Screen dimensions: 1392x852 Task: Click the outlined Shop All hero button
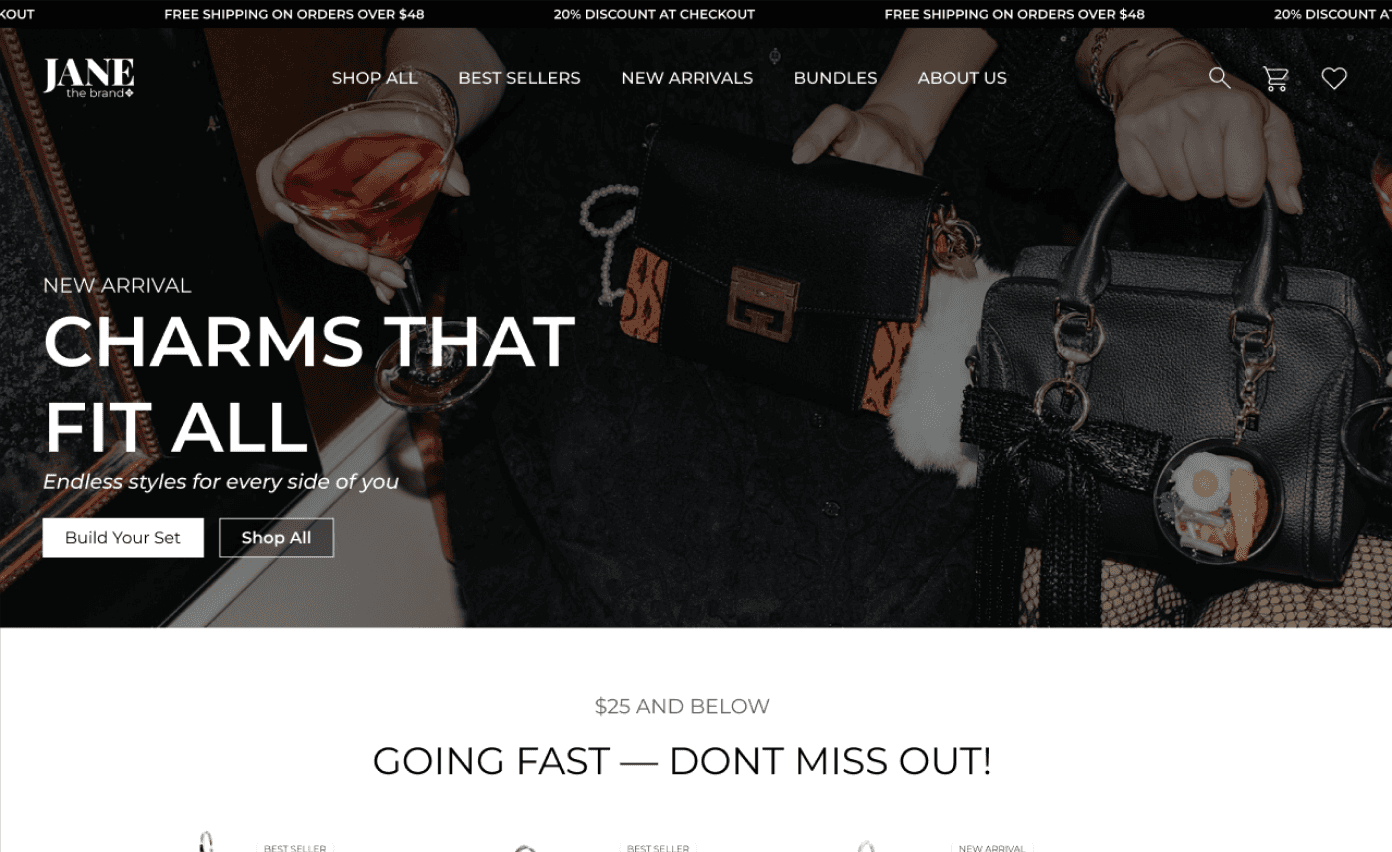(276, 538)
